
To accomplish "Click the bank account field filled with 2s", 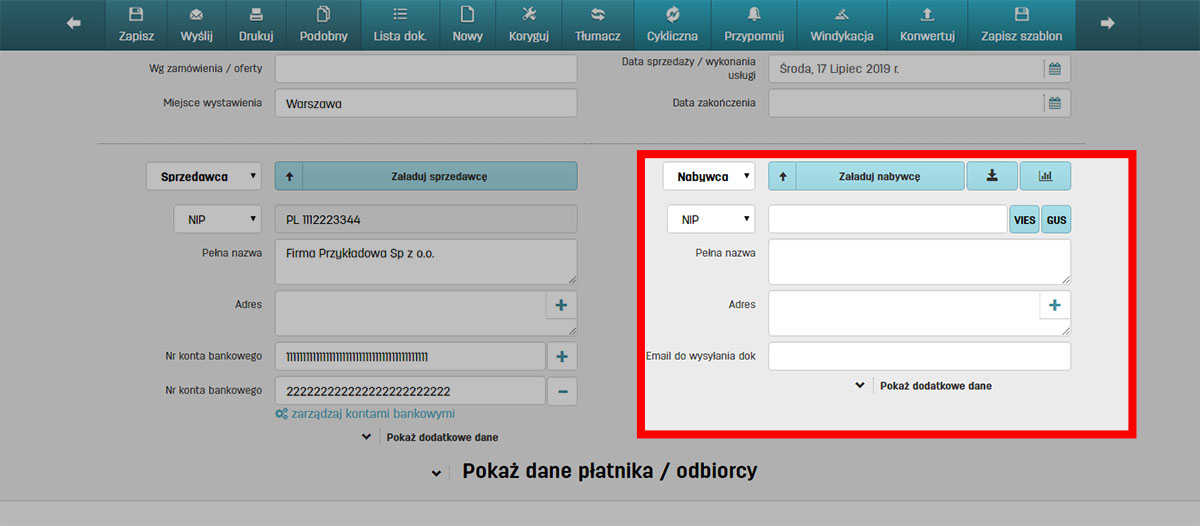I will pyautogui.click(x=410, y=390).
